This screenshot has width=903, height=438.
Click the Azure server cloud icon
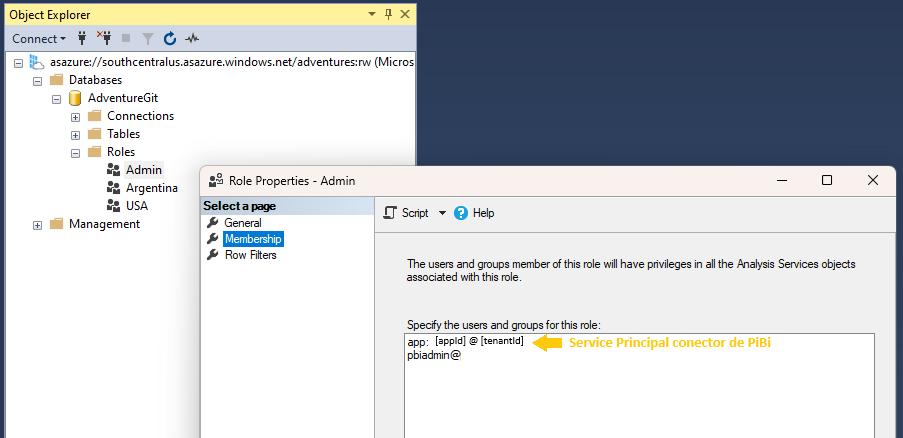pos(37,62)
